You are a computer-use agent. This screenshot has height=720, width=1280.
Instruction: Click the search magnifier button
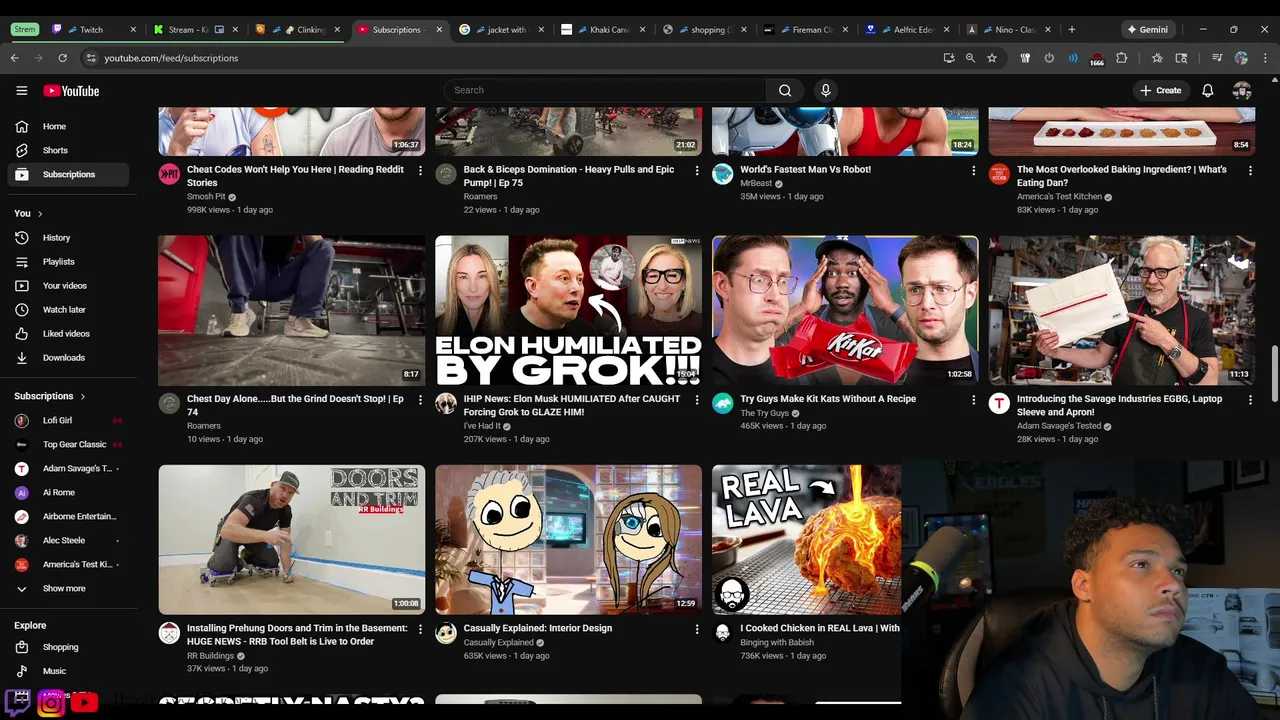[x=785, y=90]
